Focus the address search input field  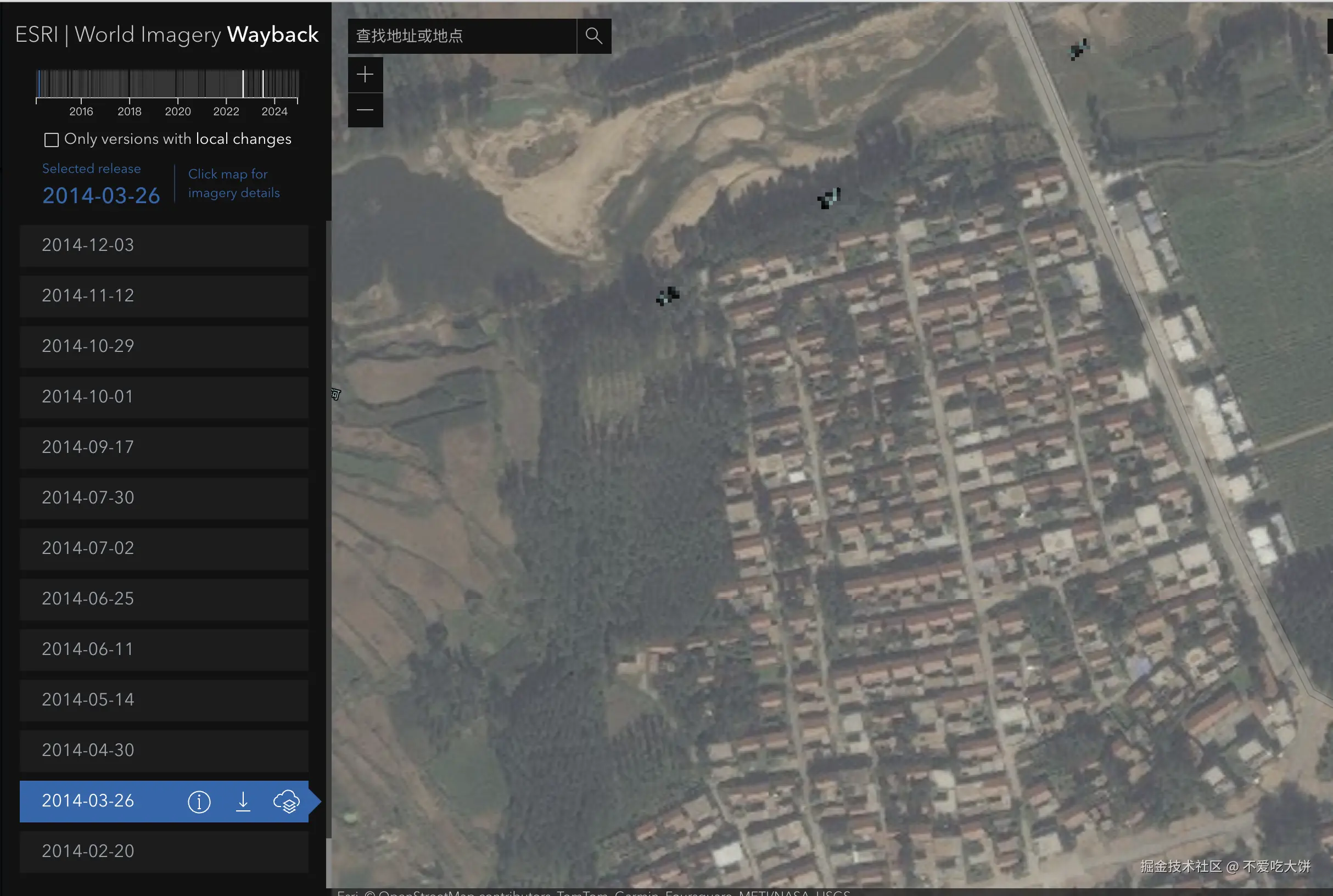(x=462, y=36)
